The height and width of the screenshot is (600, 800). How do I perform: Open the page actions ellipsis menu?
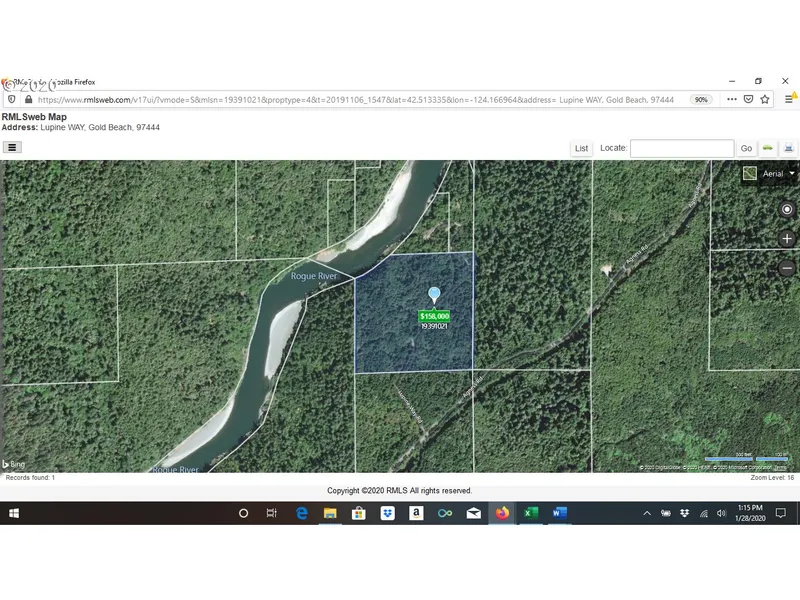coord(731,100)
